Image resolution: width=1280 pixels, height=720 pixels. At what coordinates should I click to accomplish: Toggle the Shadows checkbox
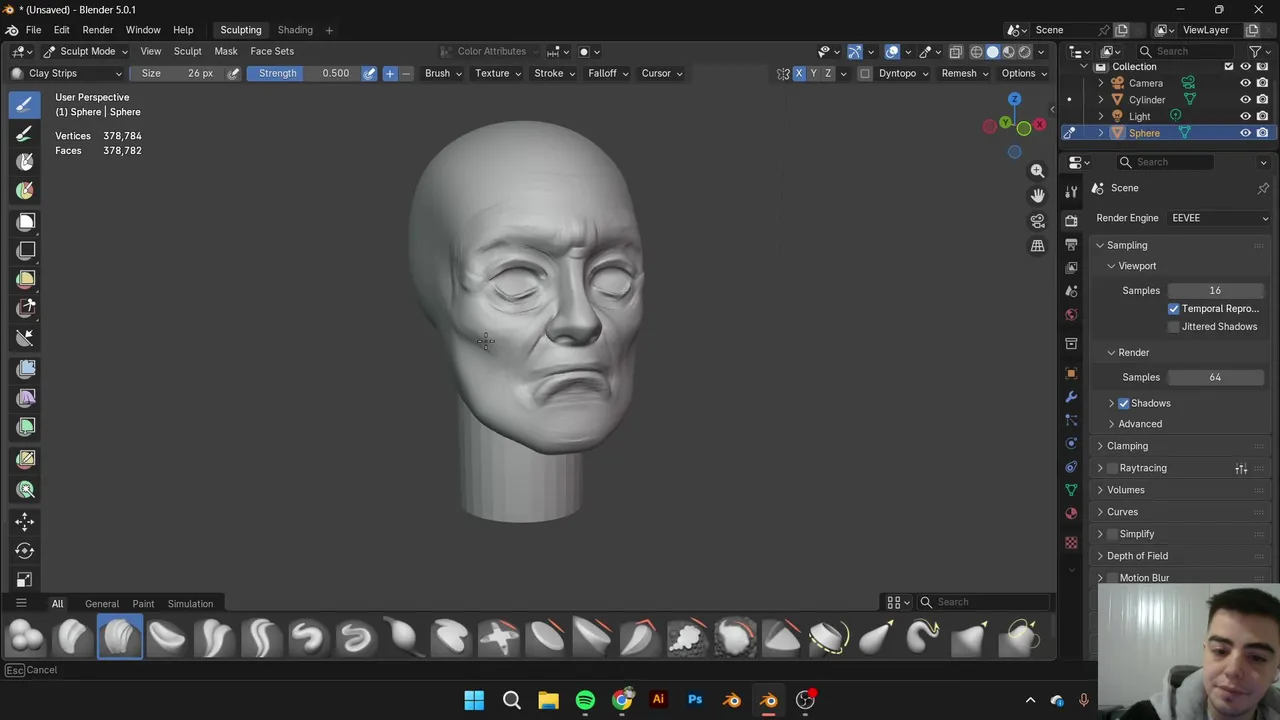point(1123,403)
